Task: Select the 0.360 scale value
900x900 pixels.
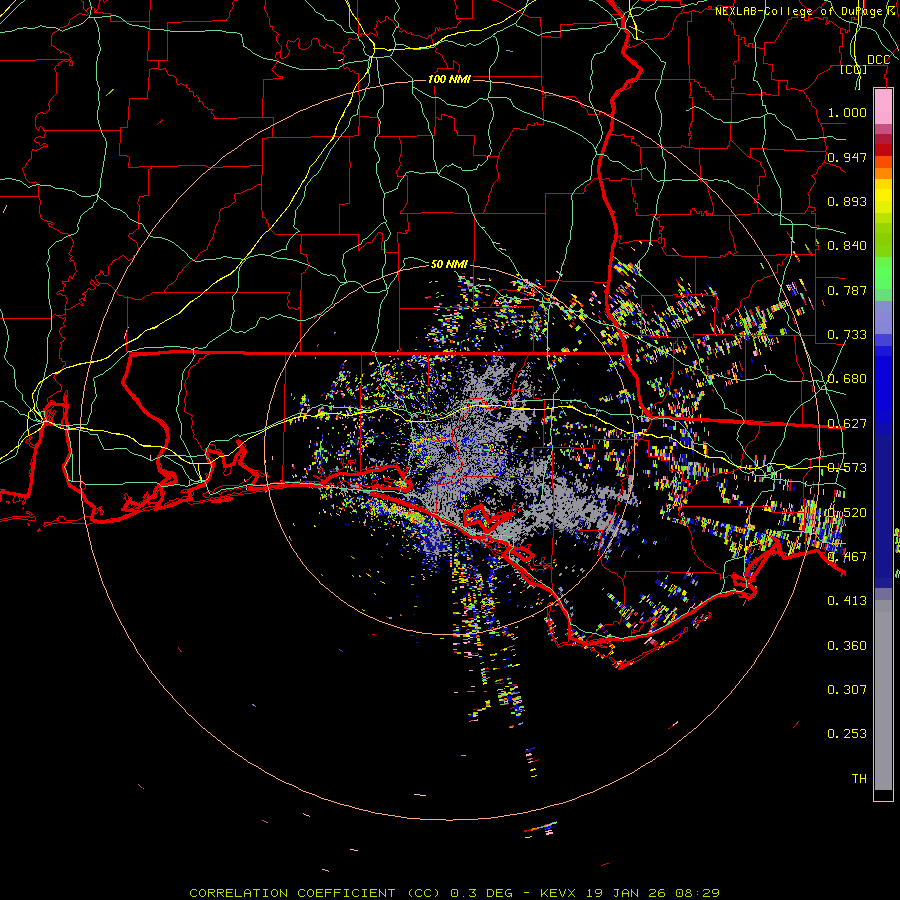Action: coord(847,646)
